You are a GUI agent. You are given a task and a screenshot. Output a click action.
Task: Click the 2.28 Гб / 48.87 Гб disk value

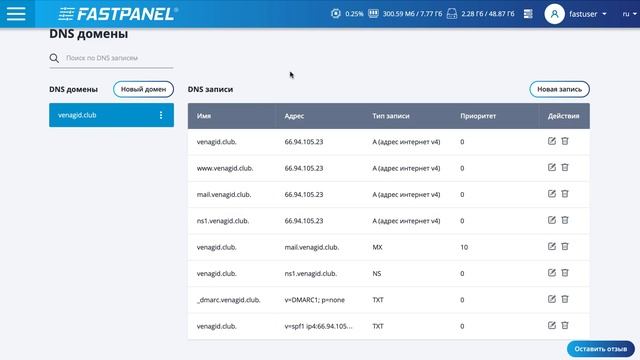(488, 14)
